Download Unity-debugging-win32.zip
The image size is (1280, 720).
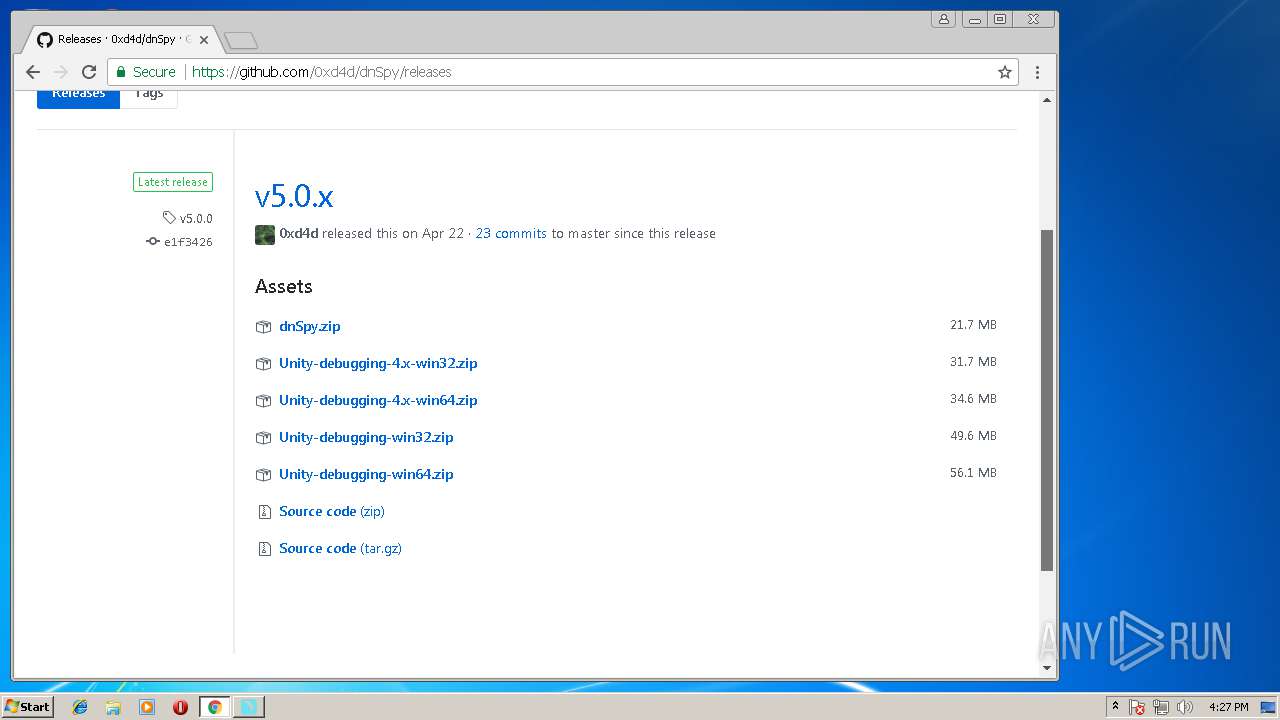(x=366, y=438)
